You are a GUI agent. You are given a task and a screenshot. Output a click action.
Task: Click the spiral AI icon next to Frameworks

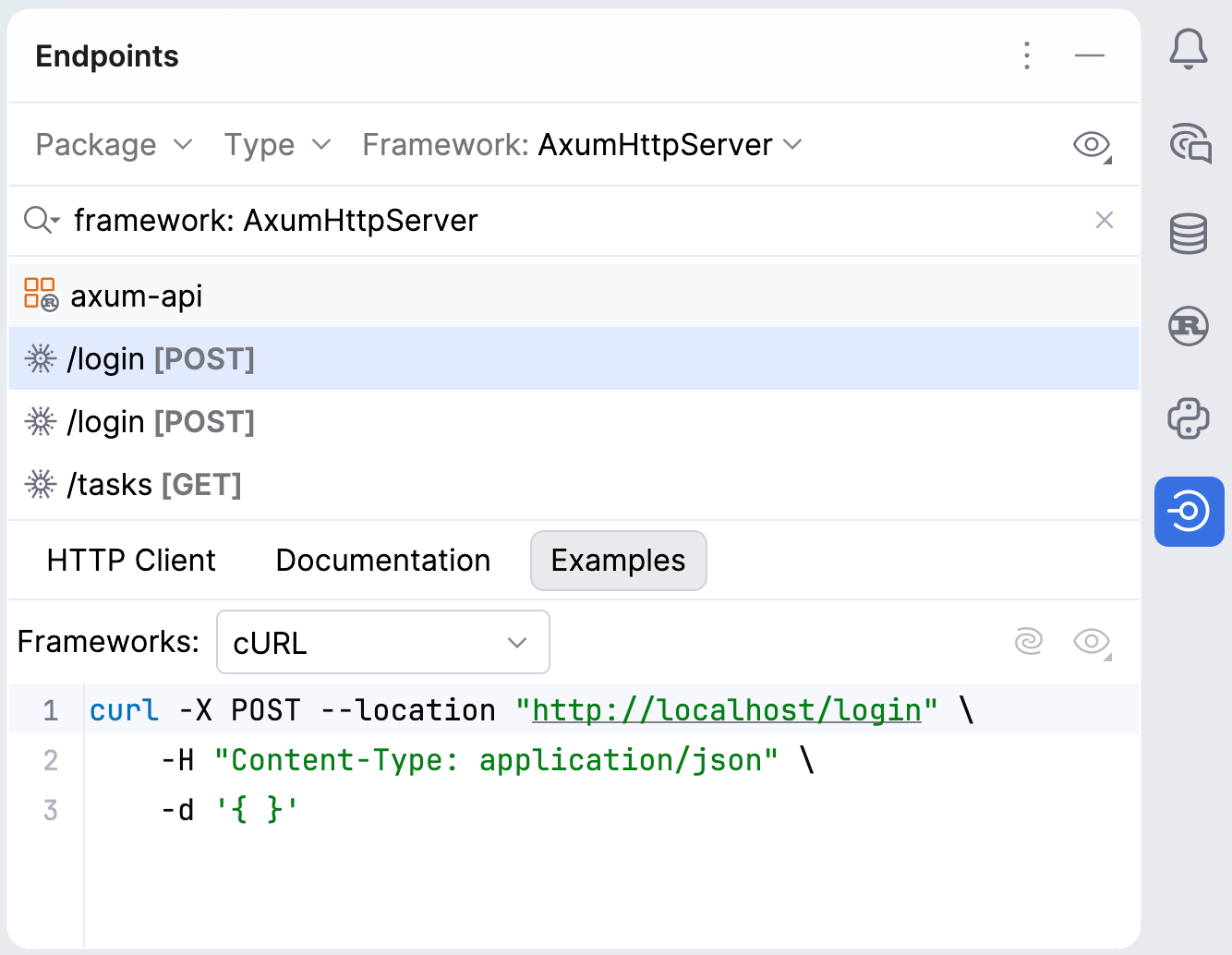[x=1029, y=641]
